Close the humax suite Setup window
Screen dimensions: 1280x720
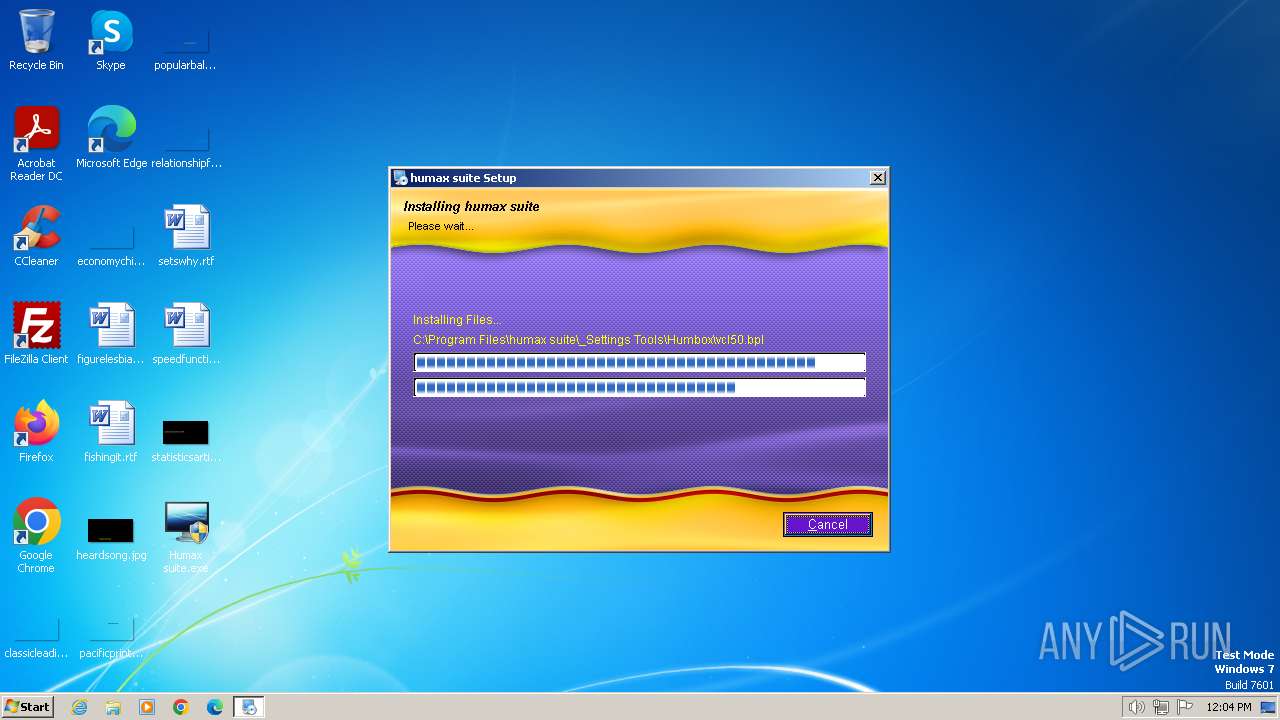[877, 177]
